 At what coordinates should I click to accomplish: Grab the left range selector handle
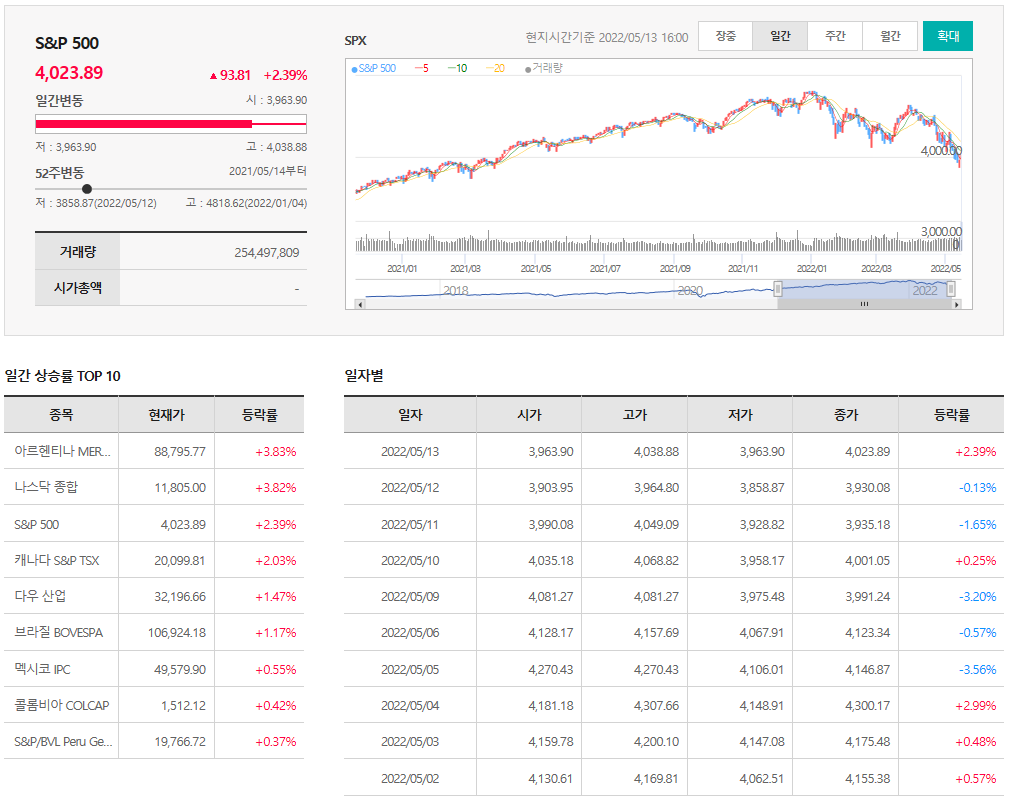tap(777, 289)
